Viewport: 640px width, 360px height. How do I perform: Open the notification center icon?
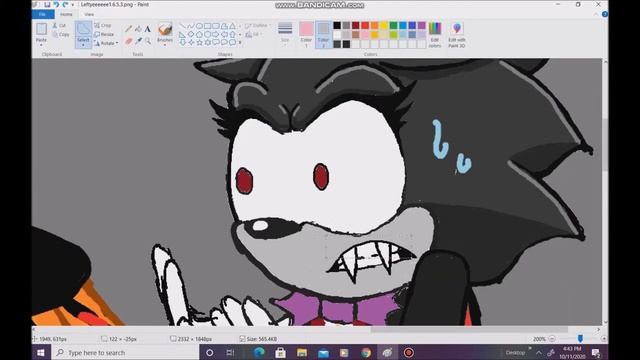(x=596, y=352)
